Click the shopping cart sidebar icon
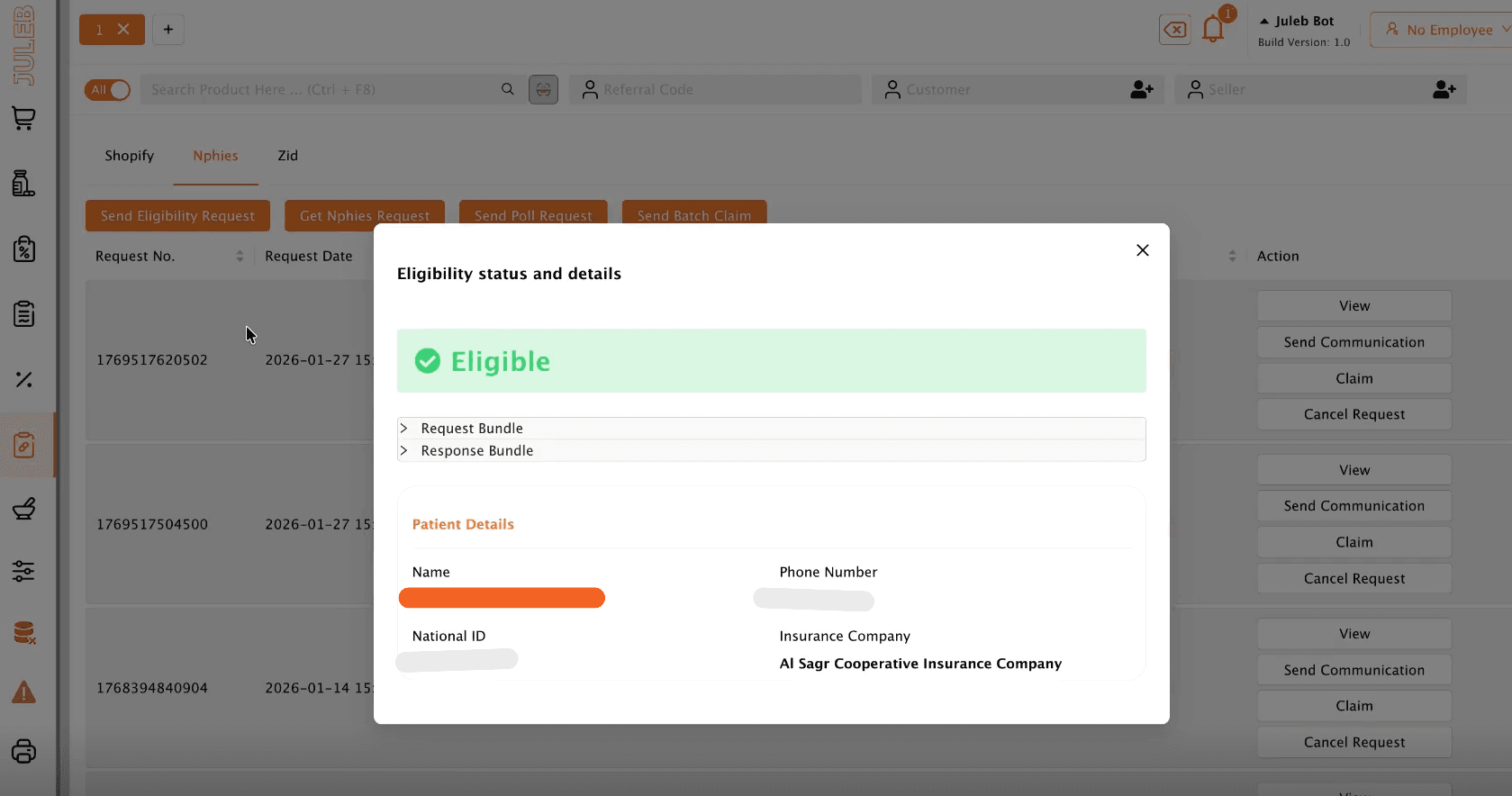The height and width of the screenshot is (796, 1512). pos(23,118)
